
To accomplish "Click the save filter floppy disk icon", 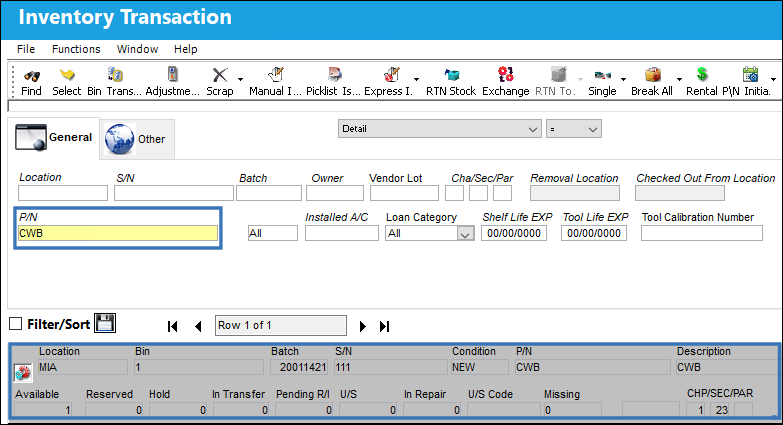I will point(105,323).
